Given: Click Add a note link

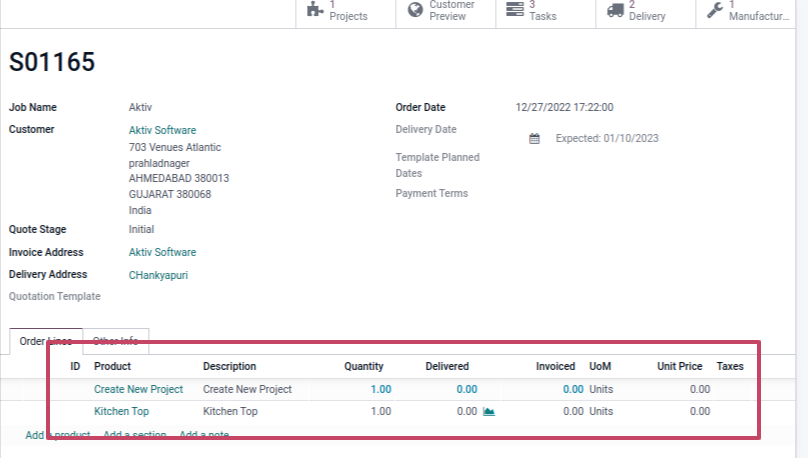Looking at the screenshot, I should tap(204, 435).
